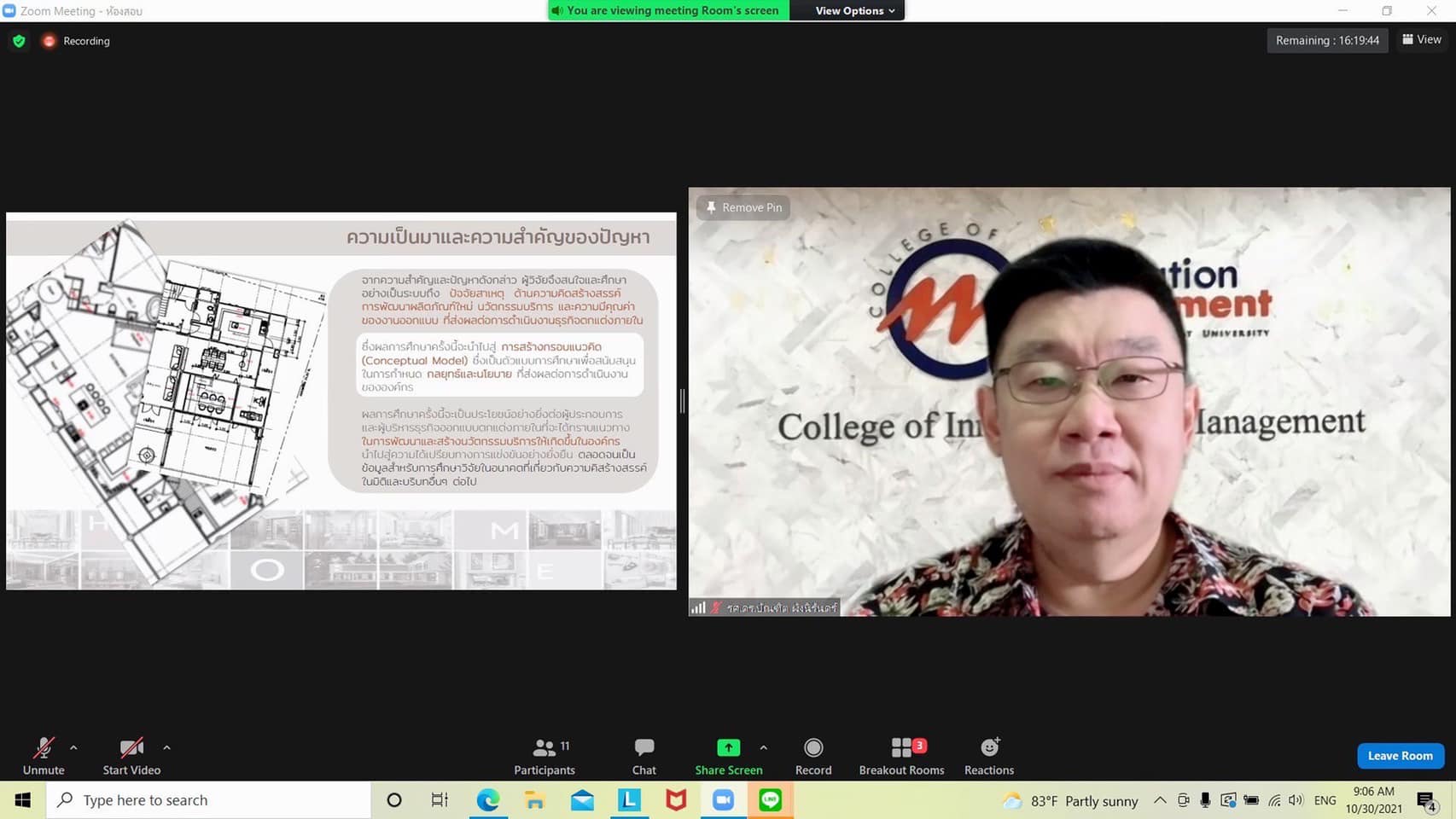Open Breakout Rooms
The image size is (1456, 819).
(x=901, y=756)
